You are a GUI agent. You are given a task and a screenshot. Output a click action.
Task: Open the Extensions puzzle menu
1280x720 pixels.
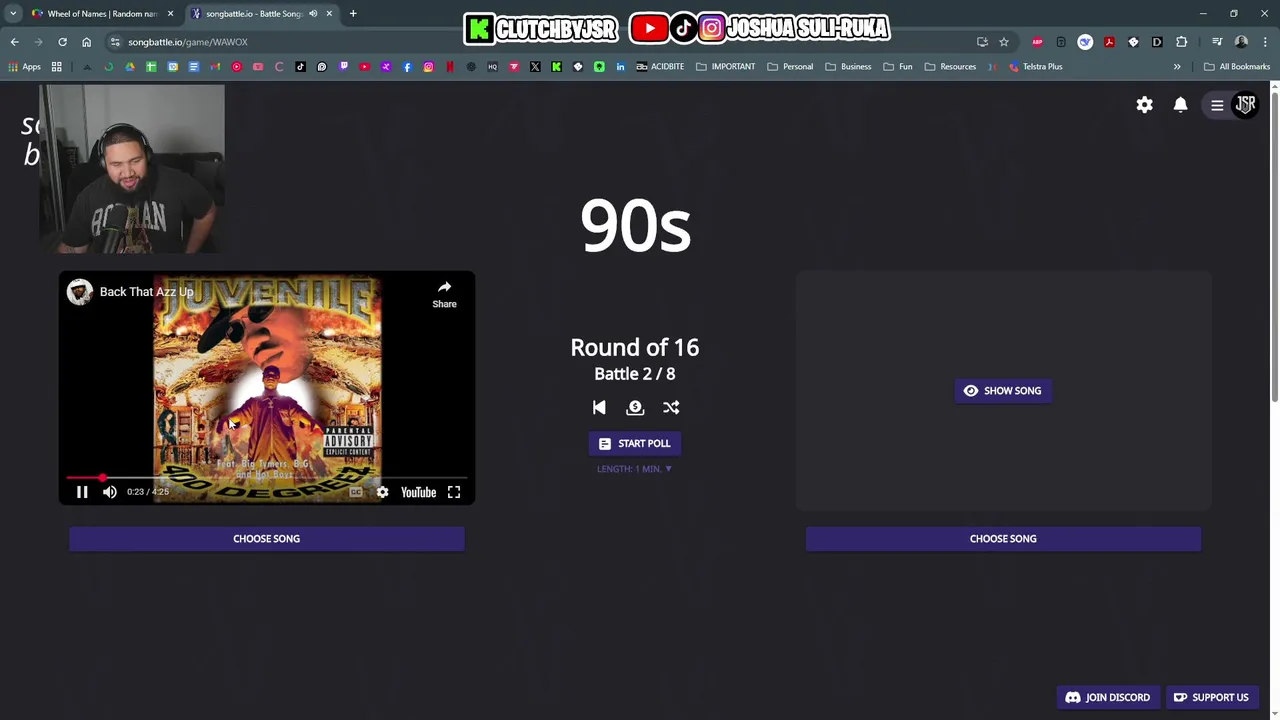pos(1181,42)
